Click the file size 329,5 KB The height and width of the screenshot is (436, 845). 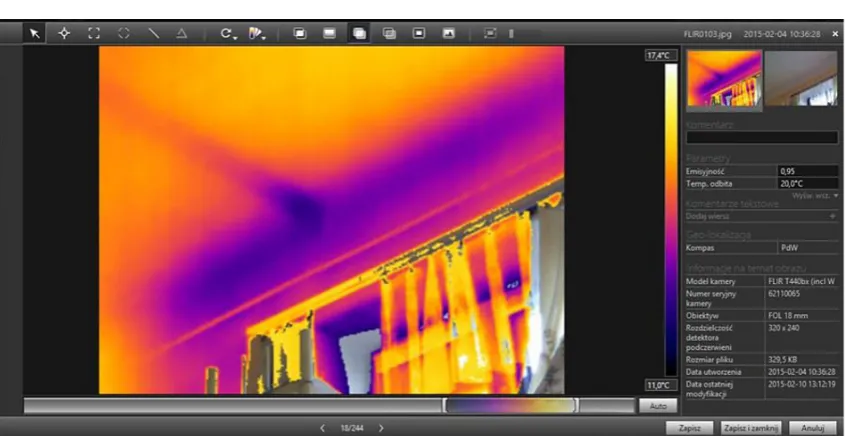tap(782, 359)
